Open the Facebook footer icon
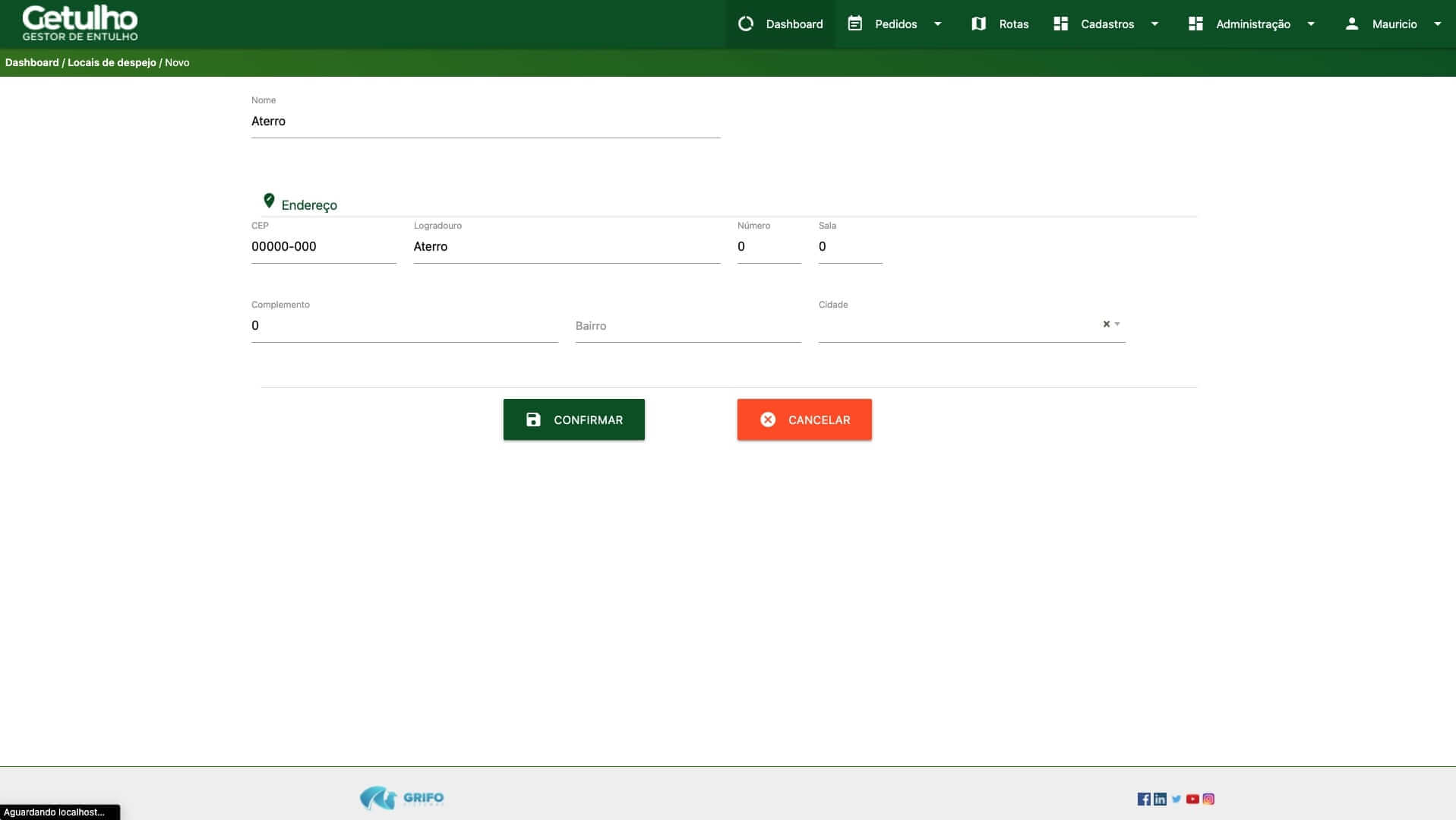Screen dimensions: 1456x820 click(1144, 799)
